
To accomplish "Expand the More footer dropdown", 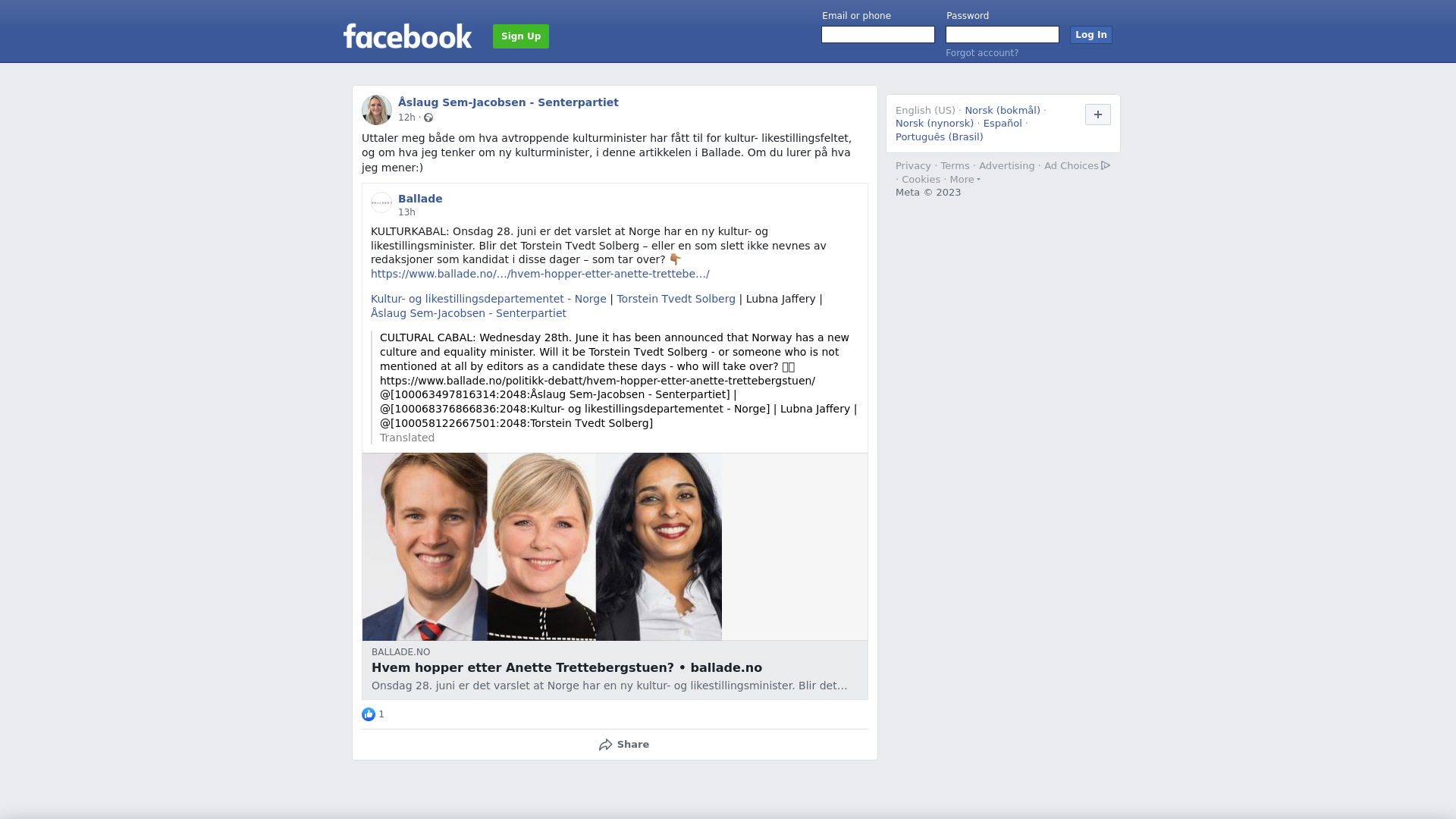I will point(965,180).
